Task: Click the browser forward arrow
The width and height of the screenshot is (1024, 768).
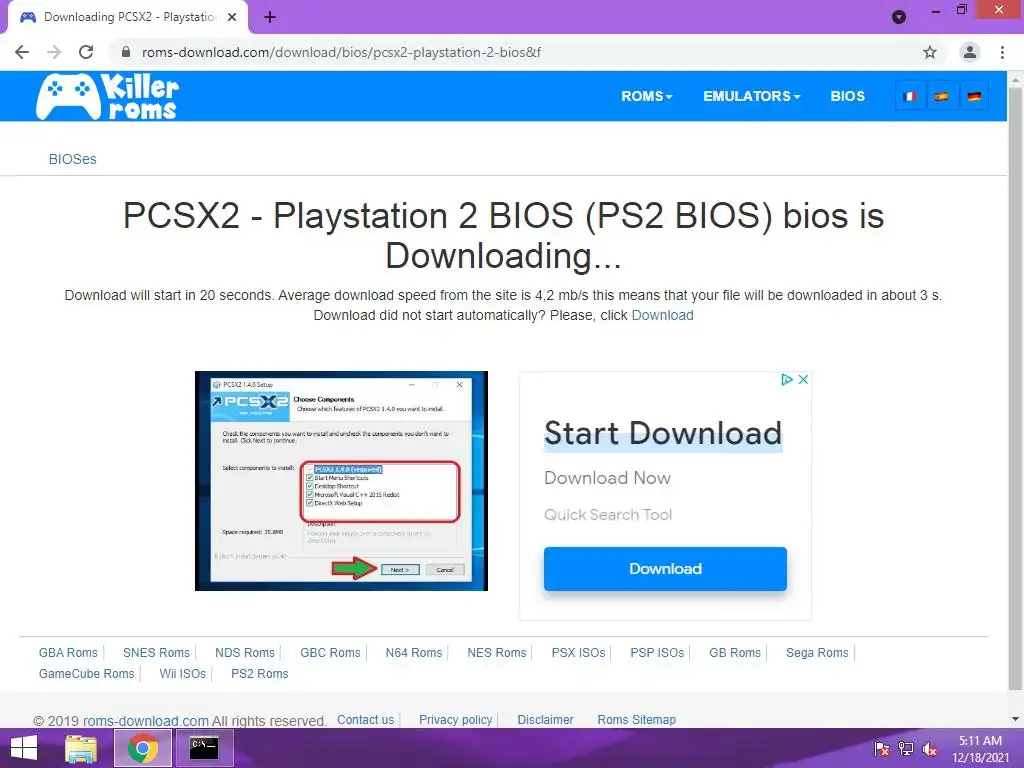Action: (54, 52)
